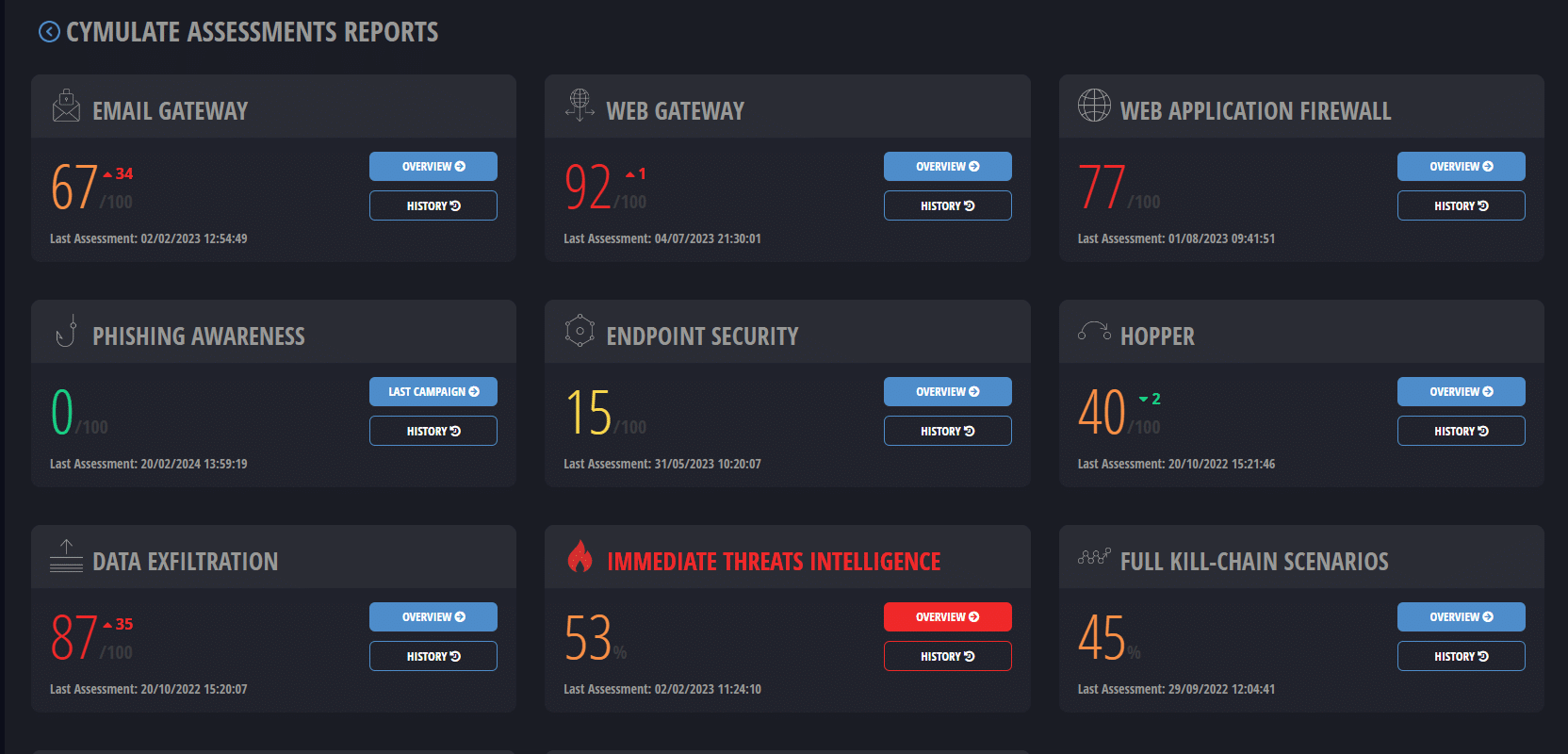View Hopper history

click(x=1462, y=431)
